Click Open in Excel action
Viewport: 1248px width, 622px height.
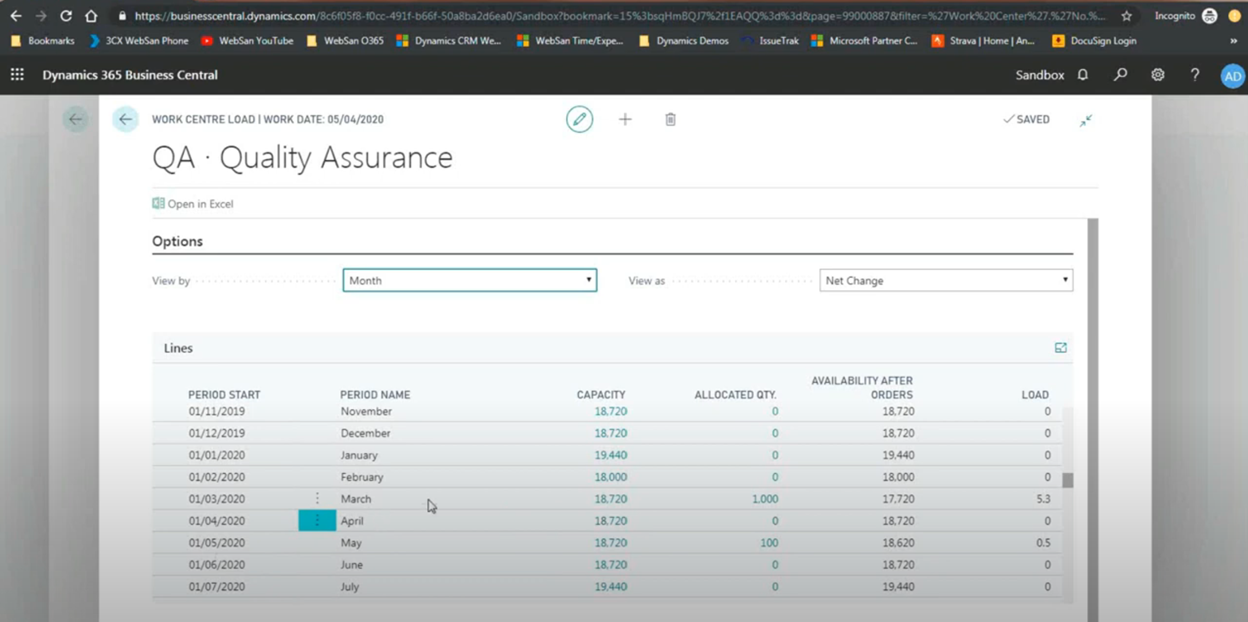pos(193,204)
